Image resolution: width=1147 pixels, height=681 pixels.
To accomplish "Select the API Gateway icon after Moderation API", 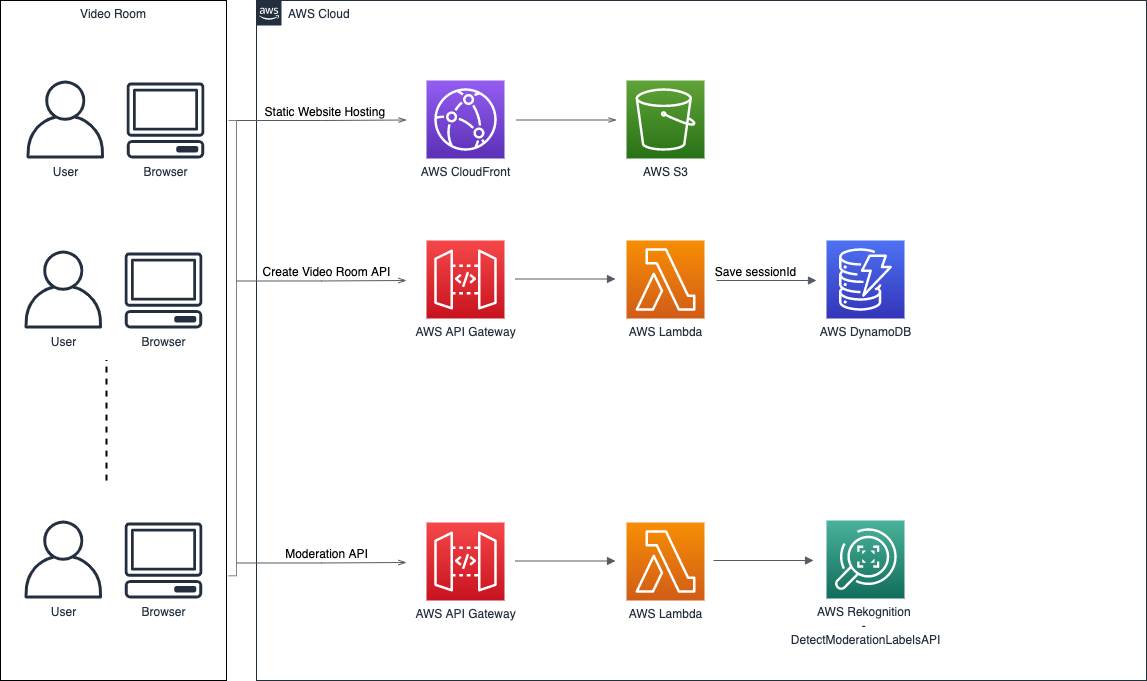I will [465, 561].
